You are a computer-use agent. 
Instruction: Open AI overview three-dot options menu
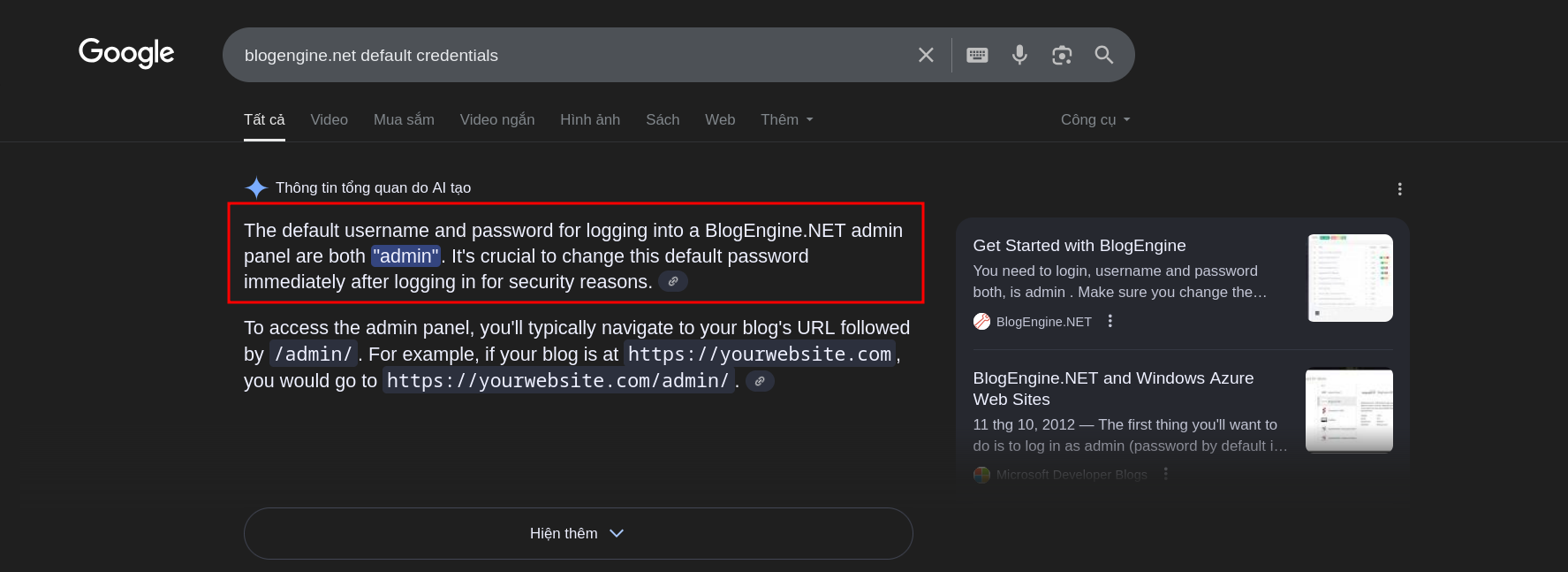coord(1399,189)
